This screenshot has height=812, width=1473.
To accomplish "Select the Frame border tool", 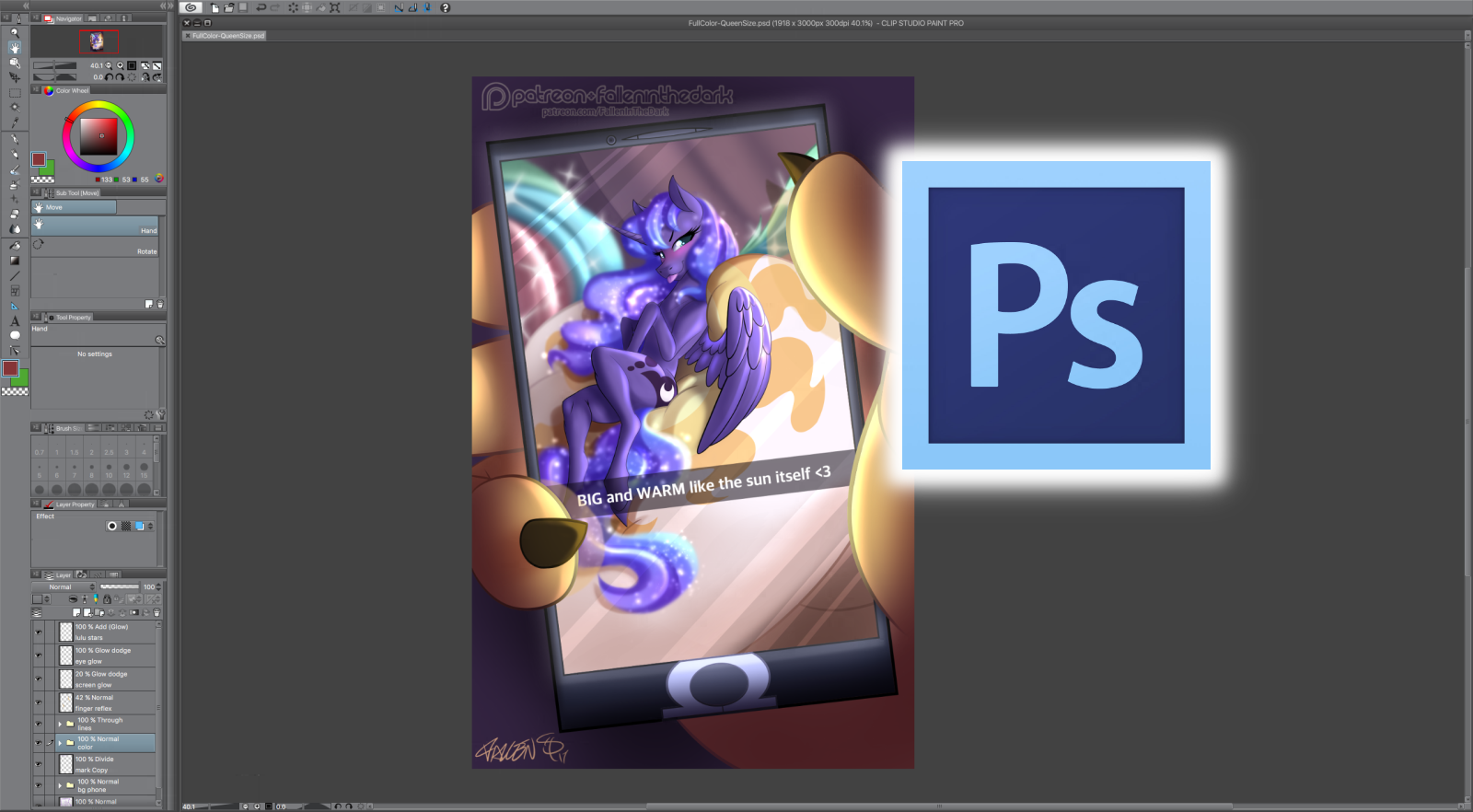I will coord(15,291).
